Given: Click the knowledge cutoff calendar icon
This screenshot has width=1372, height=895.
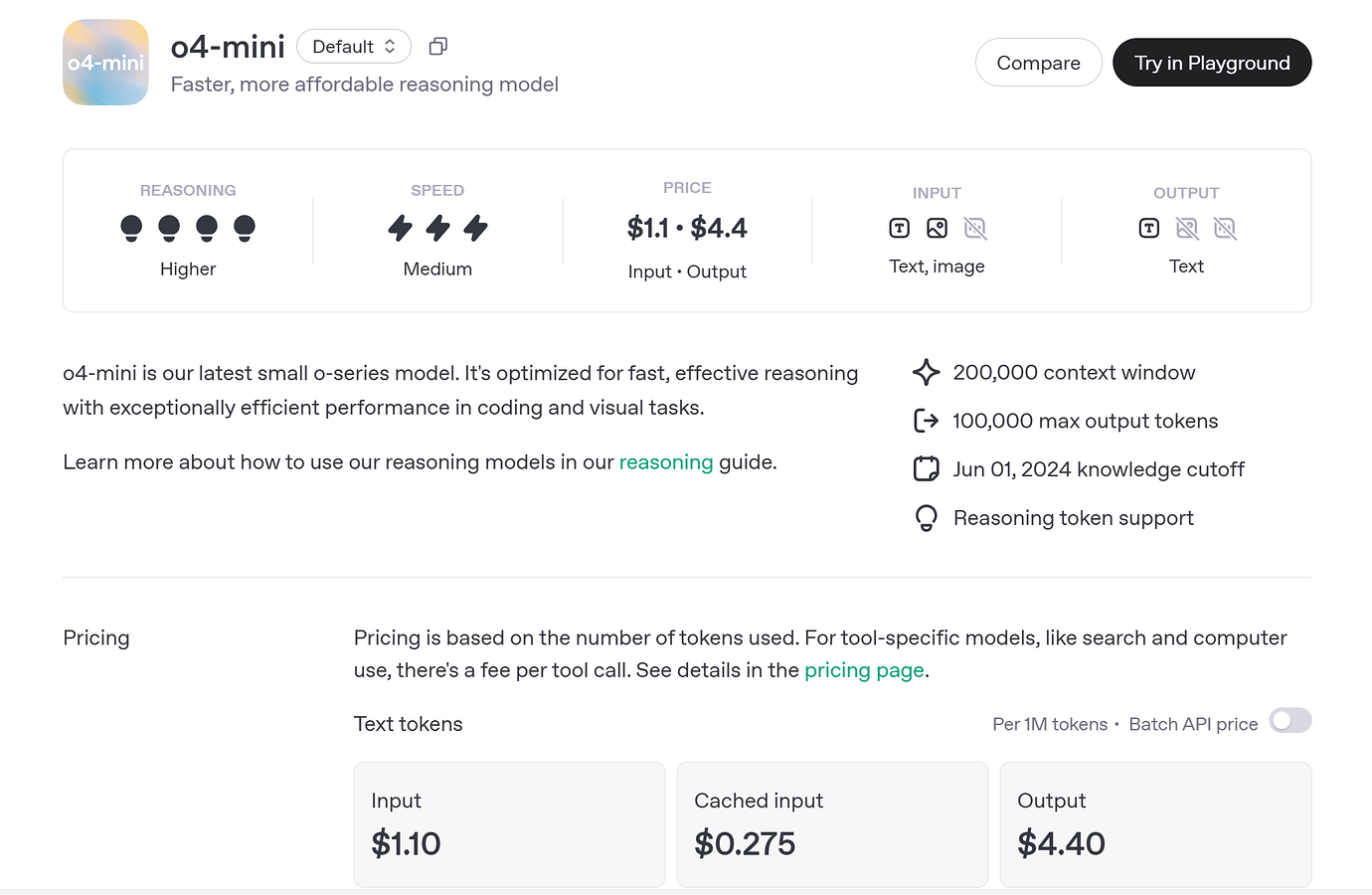Looking at the screenshot, I should pyautogui.click(x=926, y=469).
